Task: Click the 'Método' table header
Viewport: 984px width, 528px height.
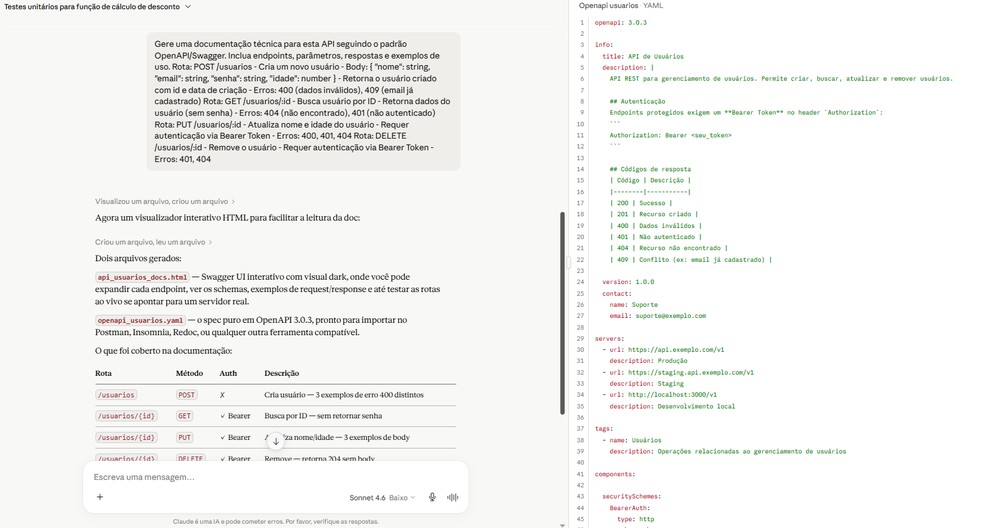Action: click(190, 373)
